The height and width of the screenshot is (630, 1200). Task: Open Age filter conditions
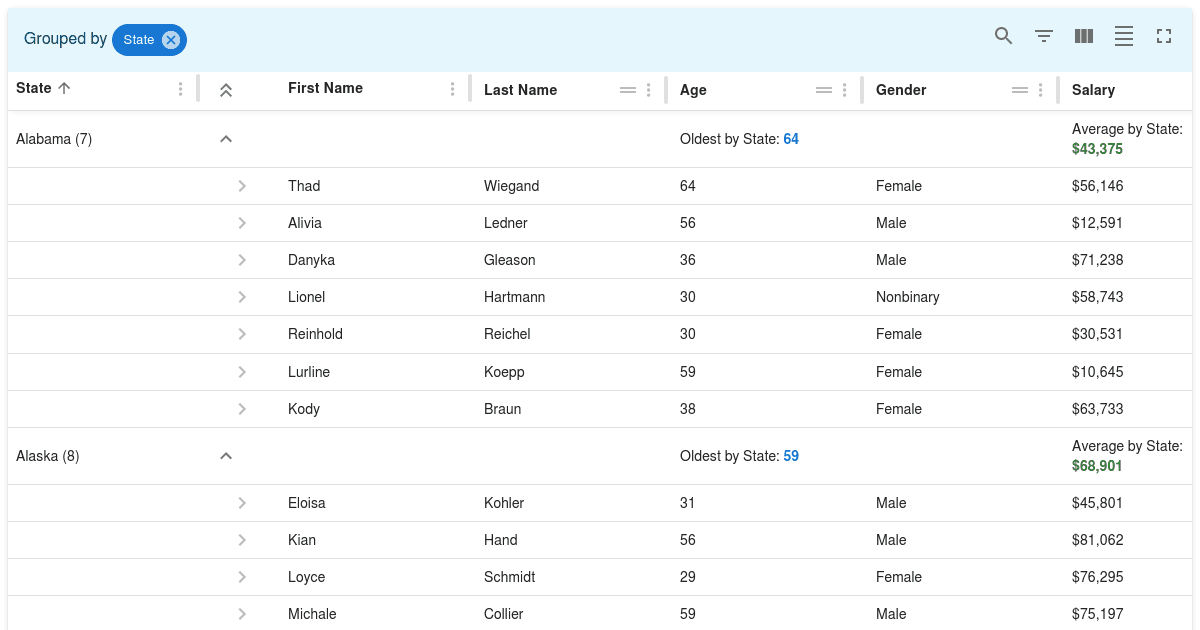pyautogui.click(x=822, y=89)
